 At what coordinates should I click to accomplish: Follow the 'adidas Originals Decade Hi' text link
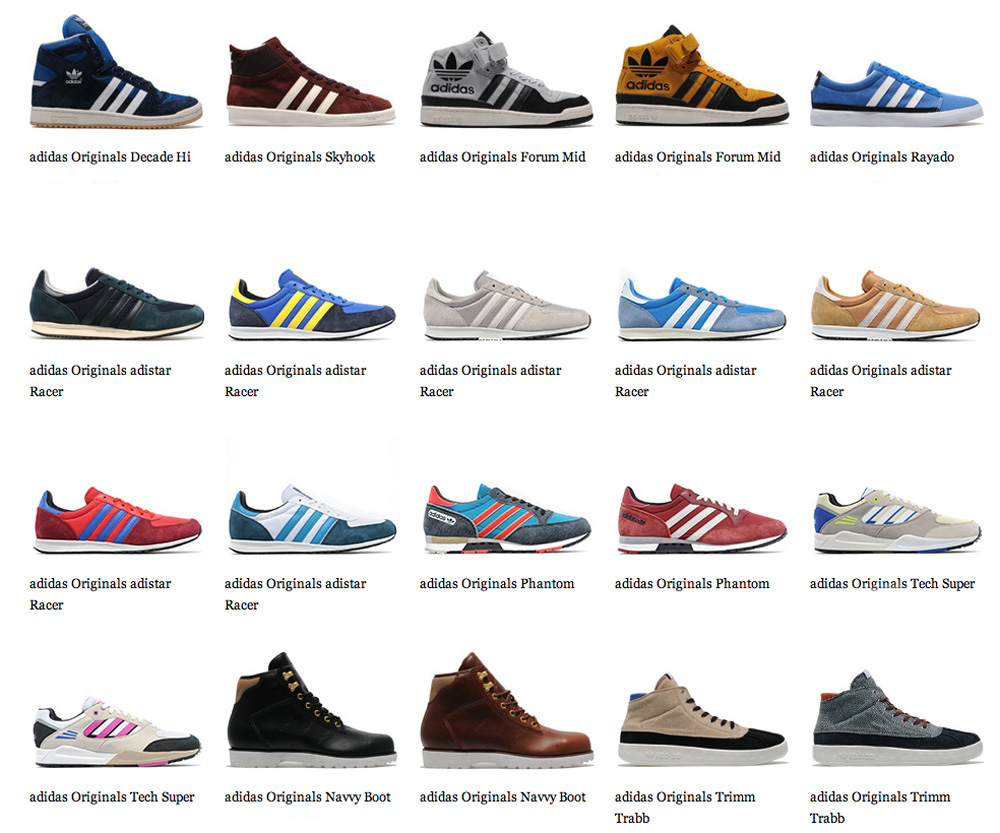point(110,157)
